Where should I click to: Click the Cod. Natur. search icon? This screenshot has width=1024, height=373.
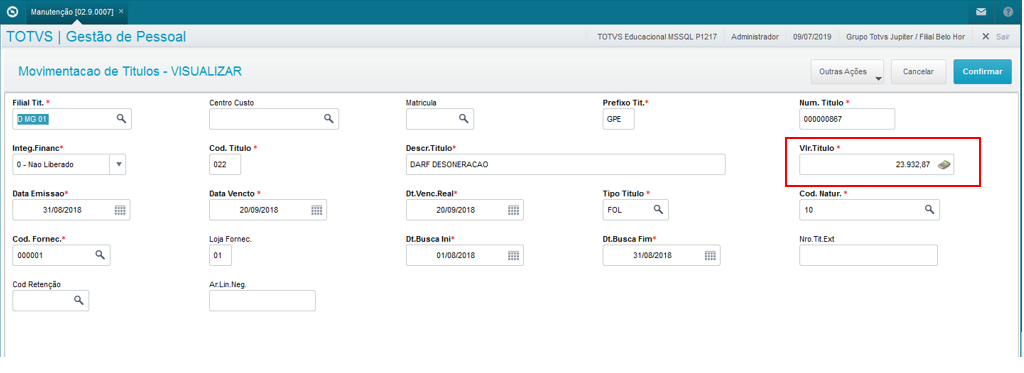[929, 209]
